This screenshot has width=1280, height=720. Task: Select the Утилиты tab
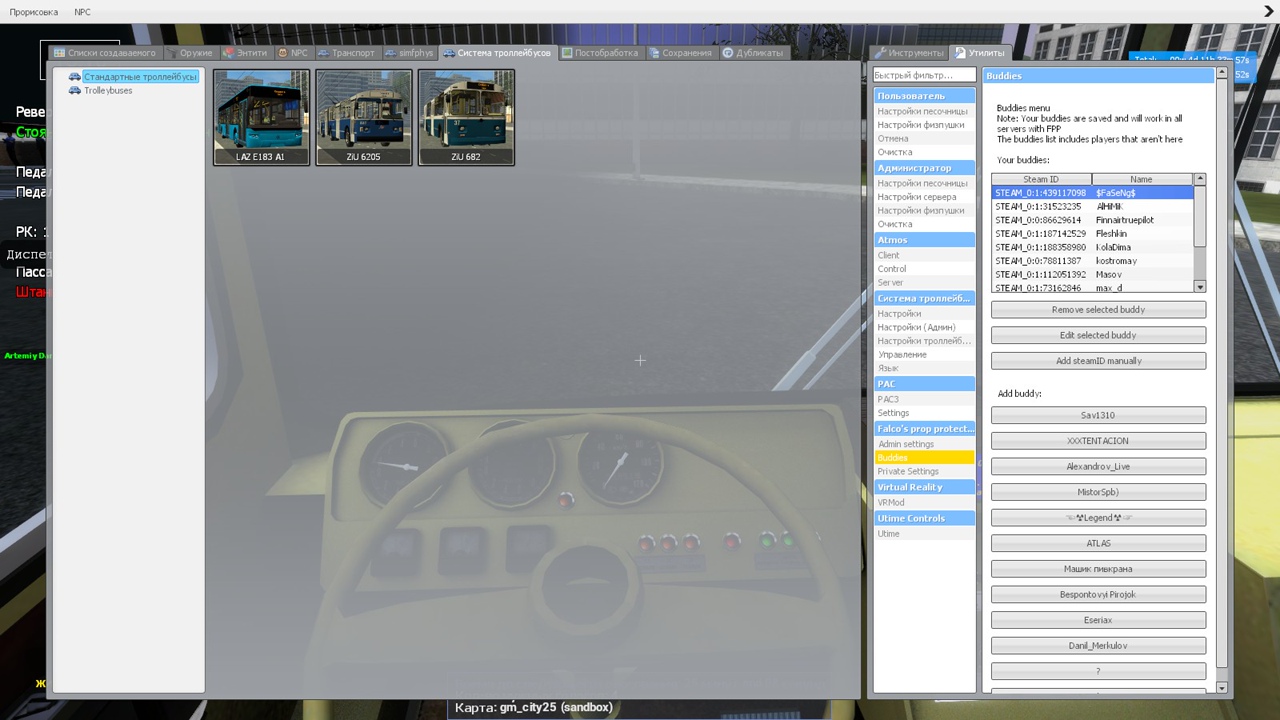click(x=980, y=52)
